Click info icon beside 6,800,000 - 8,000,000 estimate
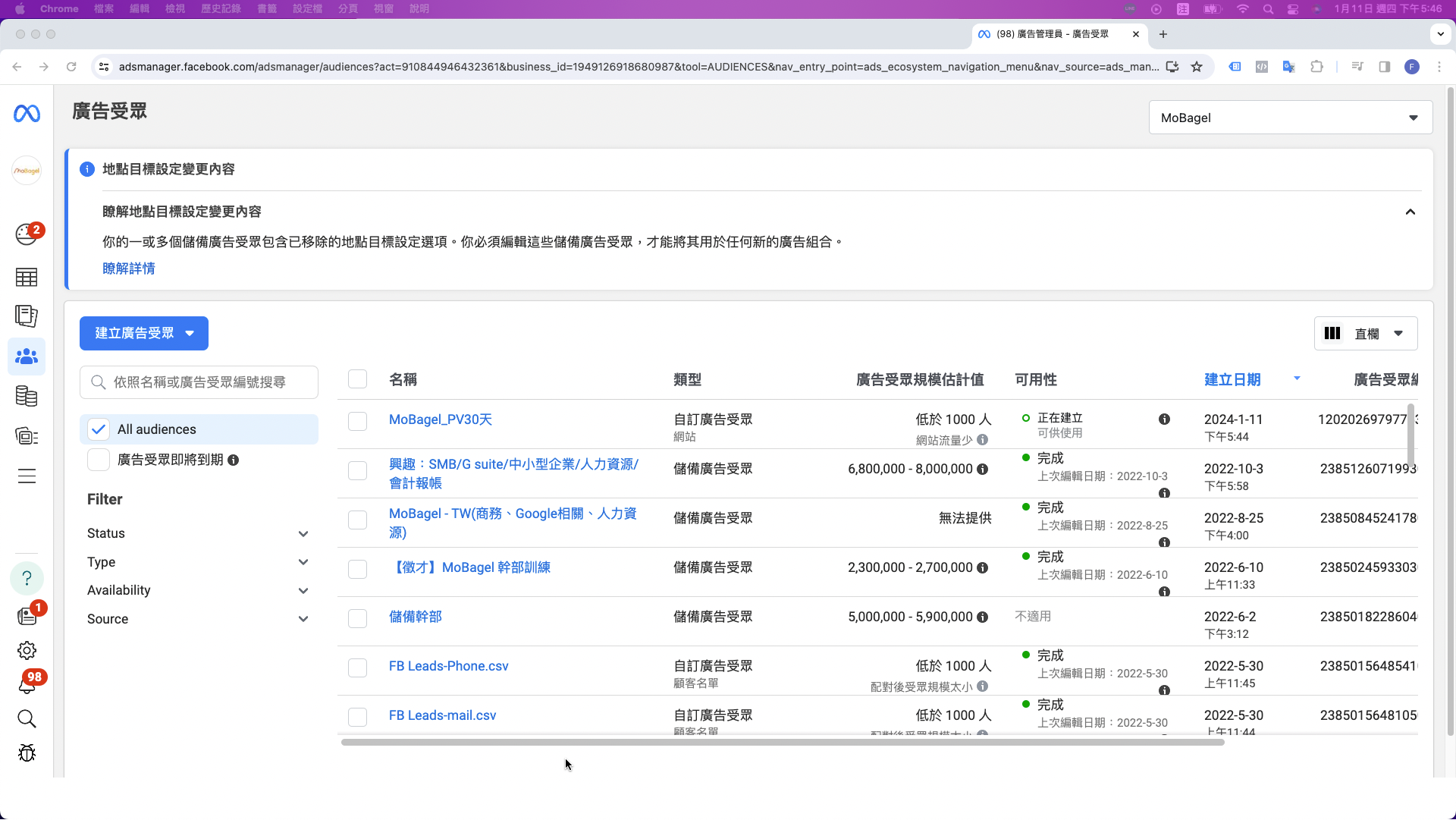 [983, 470]
